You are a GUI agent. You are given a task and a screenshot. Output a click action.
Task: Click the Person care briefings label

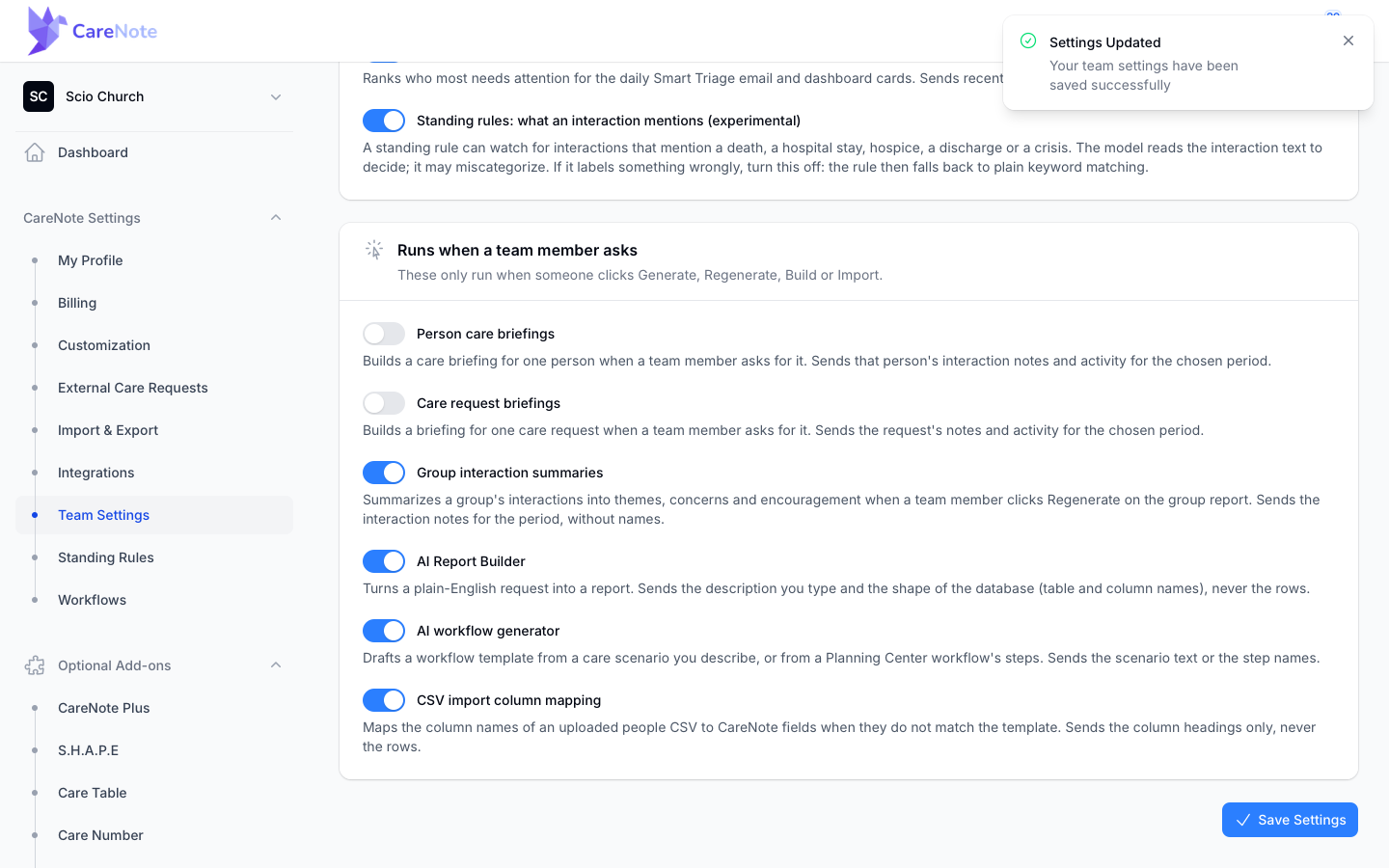pyautogui.click(x=486, y=334)
